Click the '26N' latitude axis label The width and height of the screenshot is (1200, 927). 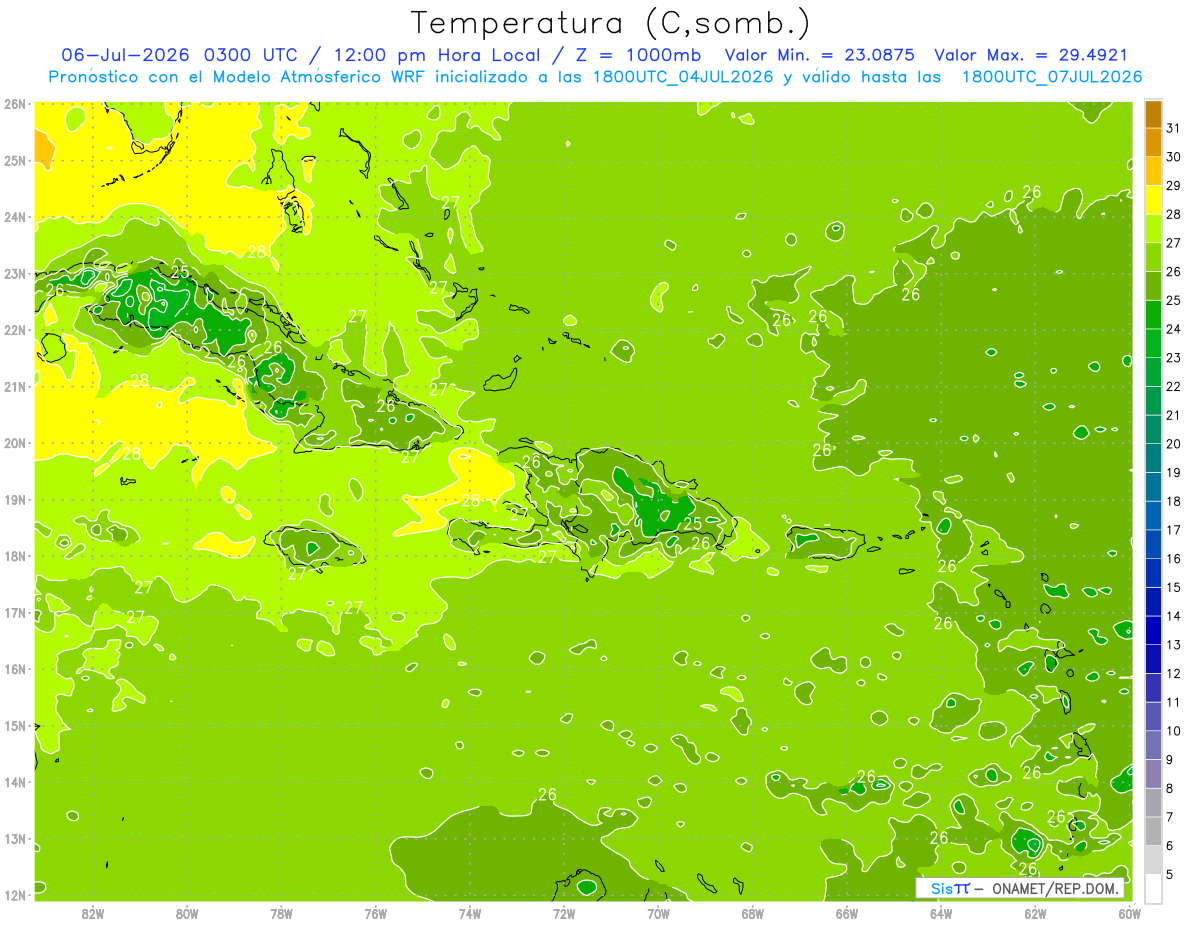[15, 104]
